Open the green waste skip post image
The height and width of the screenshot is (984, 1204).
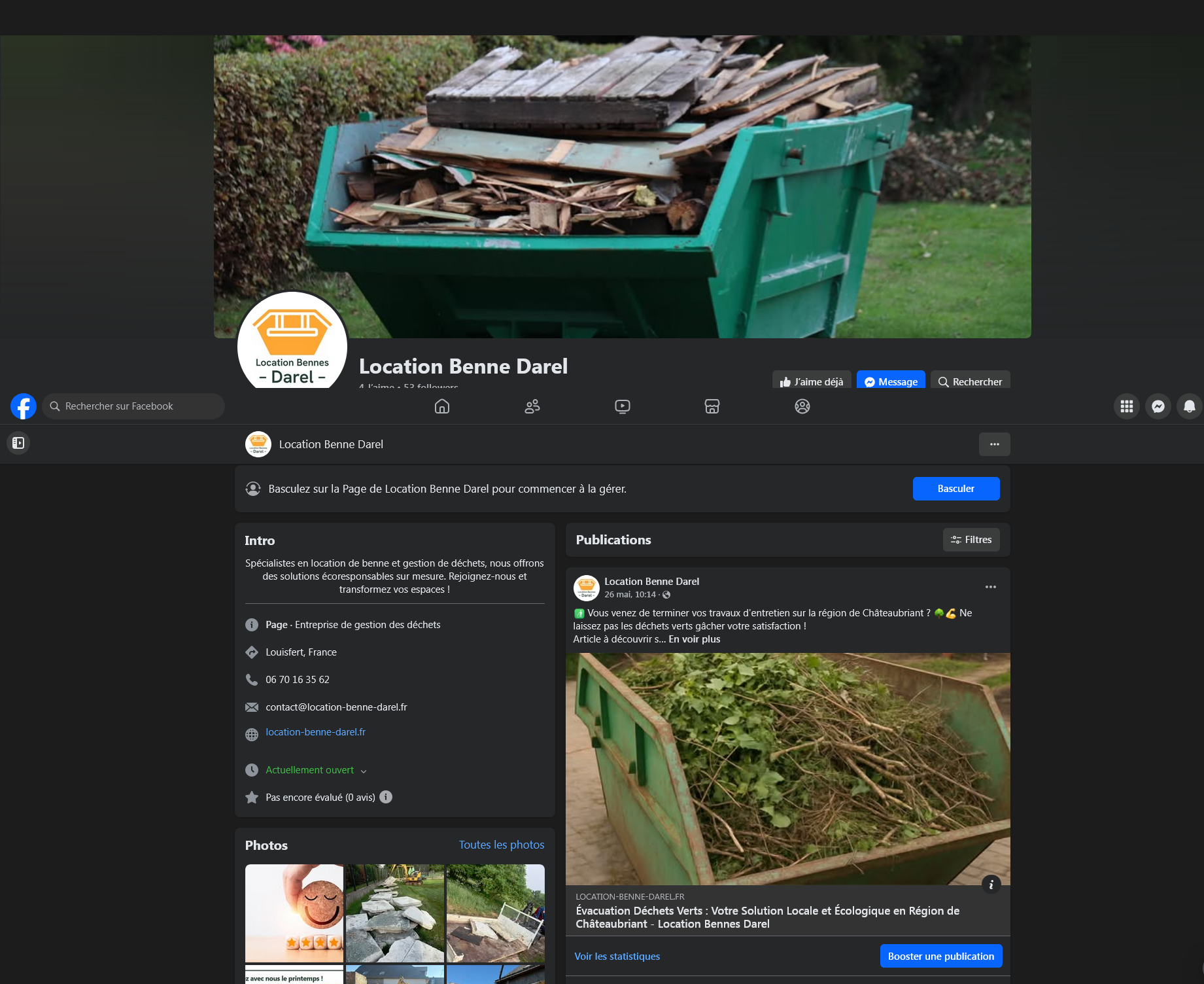(788, 769)
